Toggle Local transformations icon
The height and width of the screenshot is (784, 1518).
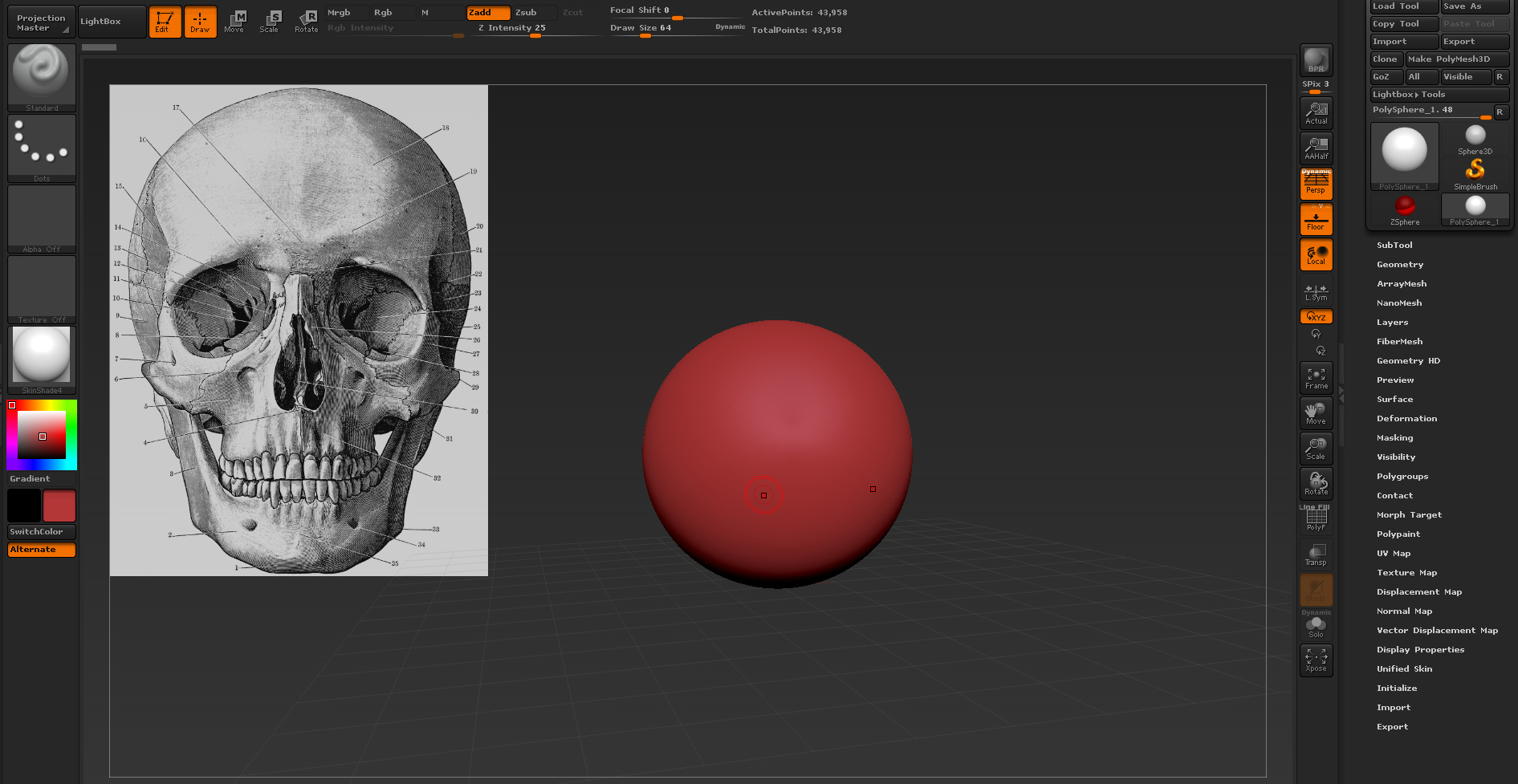[x=1317, y=254]
